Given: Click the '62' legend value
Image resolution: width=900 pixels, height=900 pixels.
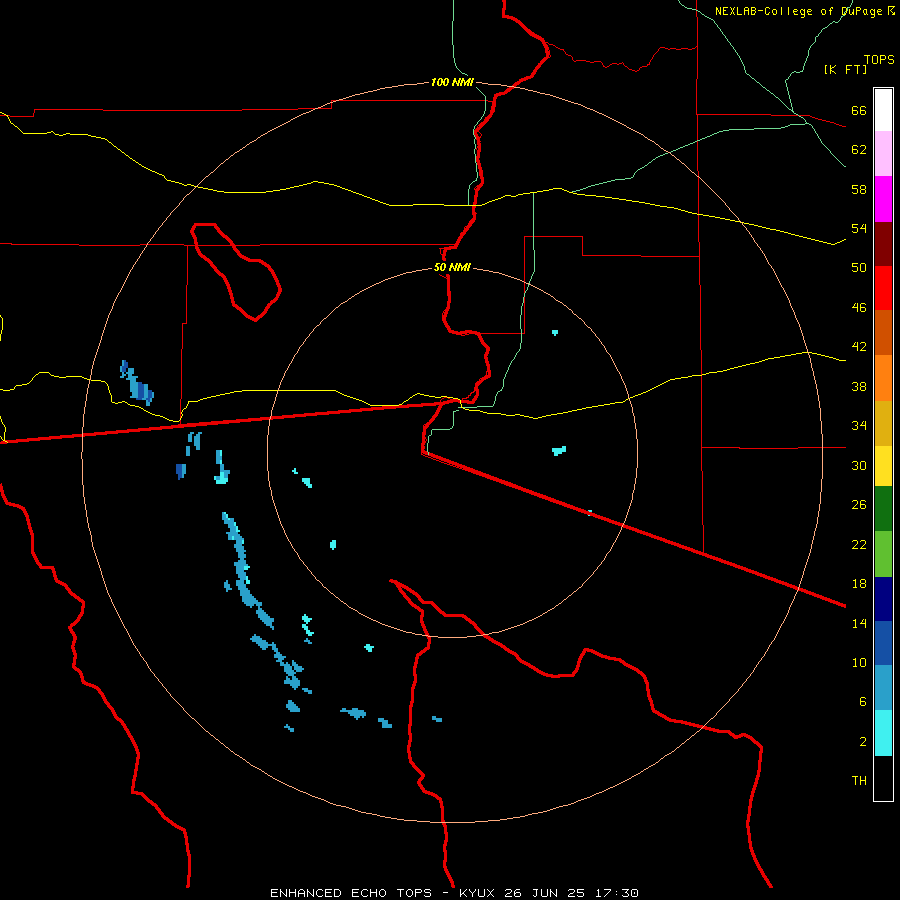Looking at the screenshot, I should click(859, 149).
